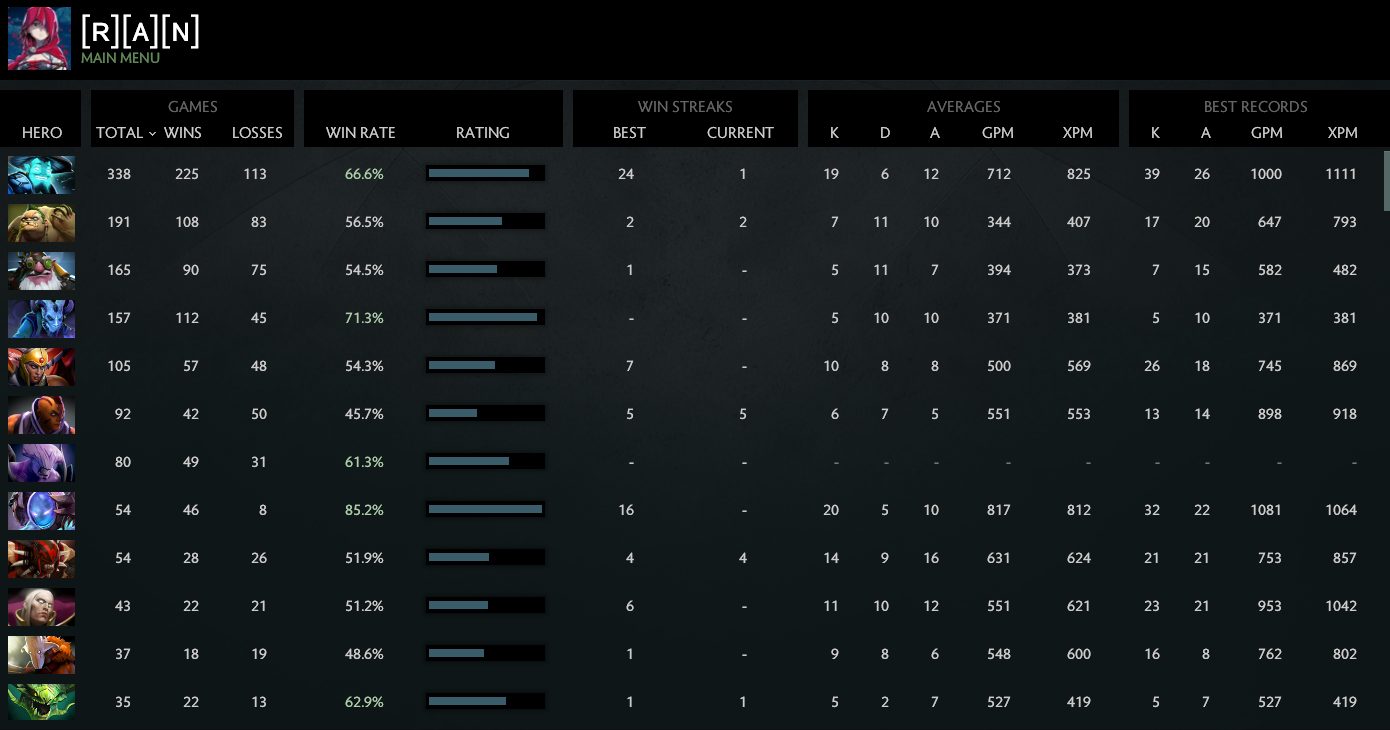Sort the table by WIN RATE
Image resolution: width=1390 pixels, height=730 pixels.
click(360, 133)
